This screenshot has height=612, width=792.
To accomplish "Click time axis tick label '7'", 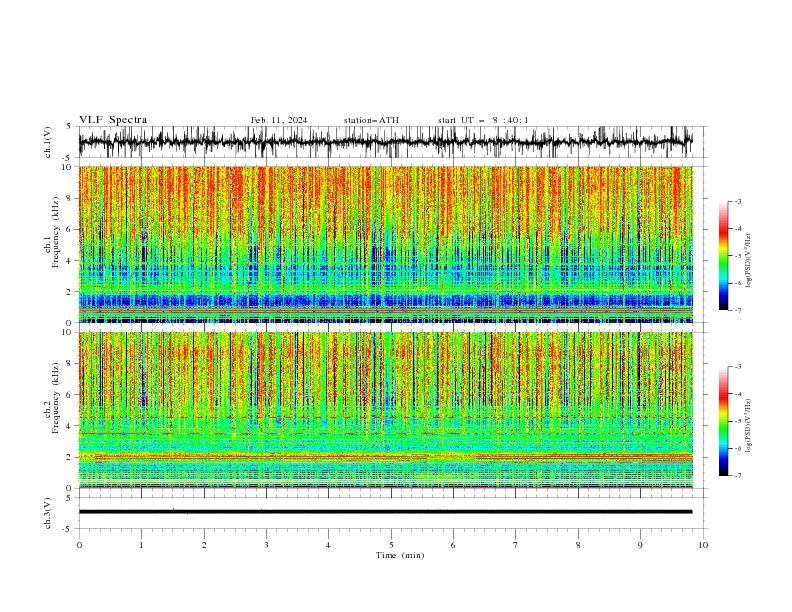I will click(x=516, y=545).
